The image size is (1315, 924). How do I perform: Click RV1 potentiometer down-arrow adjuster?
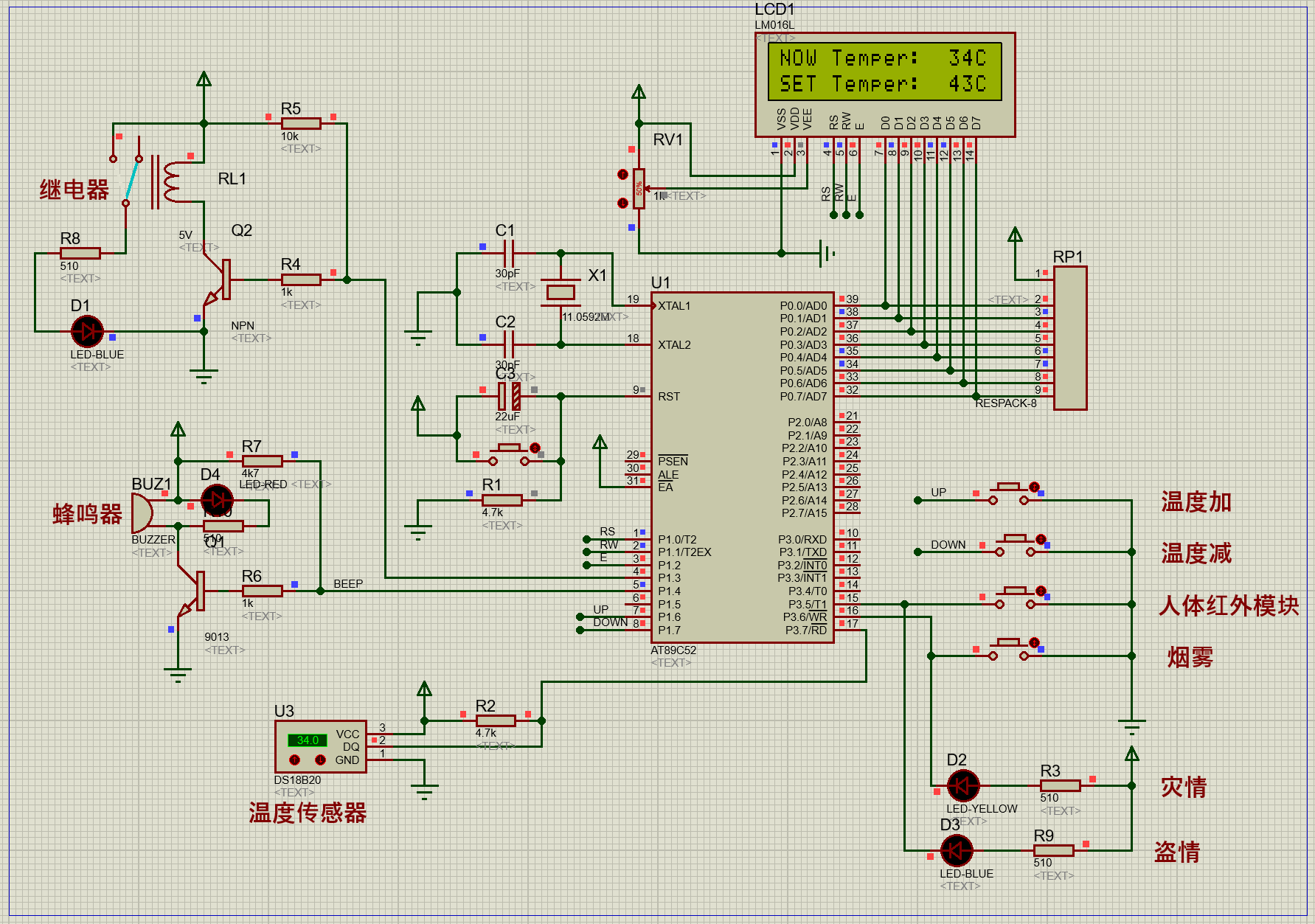tap(622, 203)
